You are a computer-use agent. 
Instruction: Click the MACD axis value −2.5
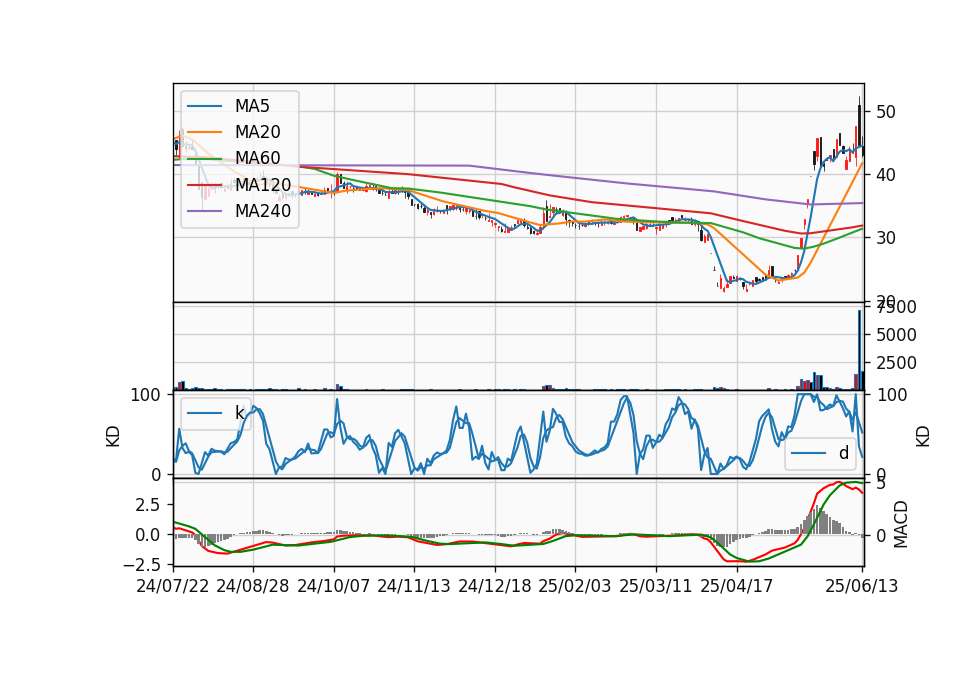coord(142,564)
